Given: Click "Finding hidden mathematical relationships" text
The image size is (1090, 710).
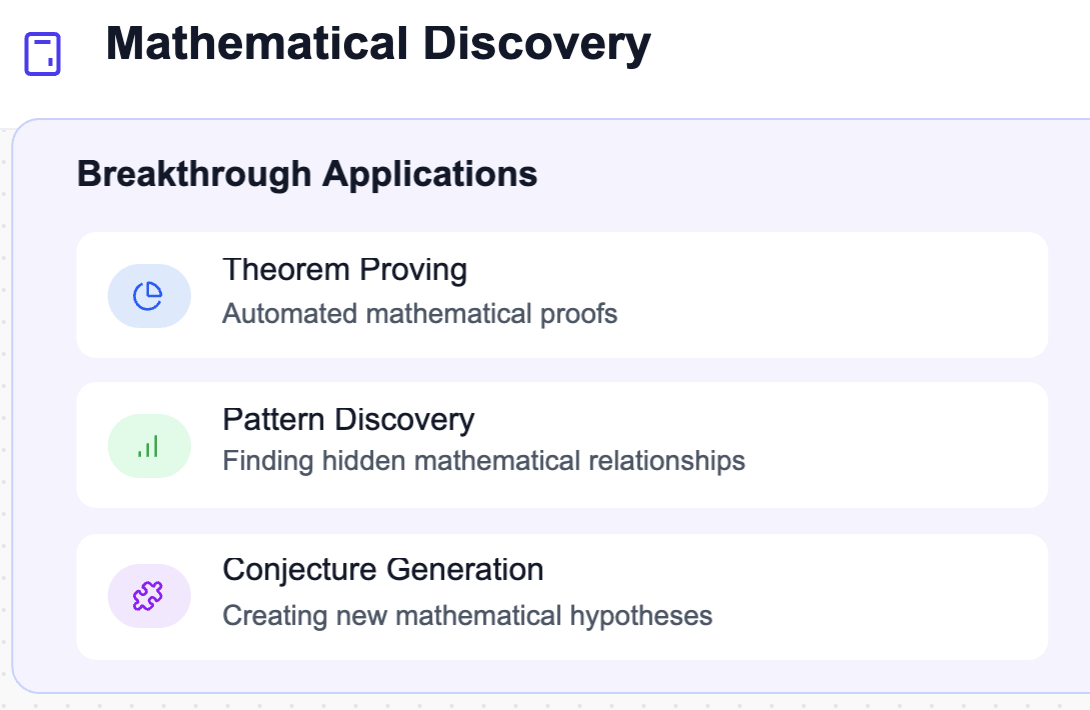Looking at the screenshot, I should [484, 461].
